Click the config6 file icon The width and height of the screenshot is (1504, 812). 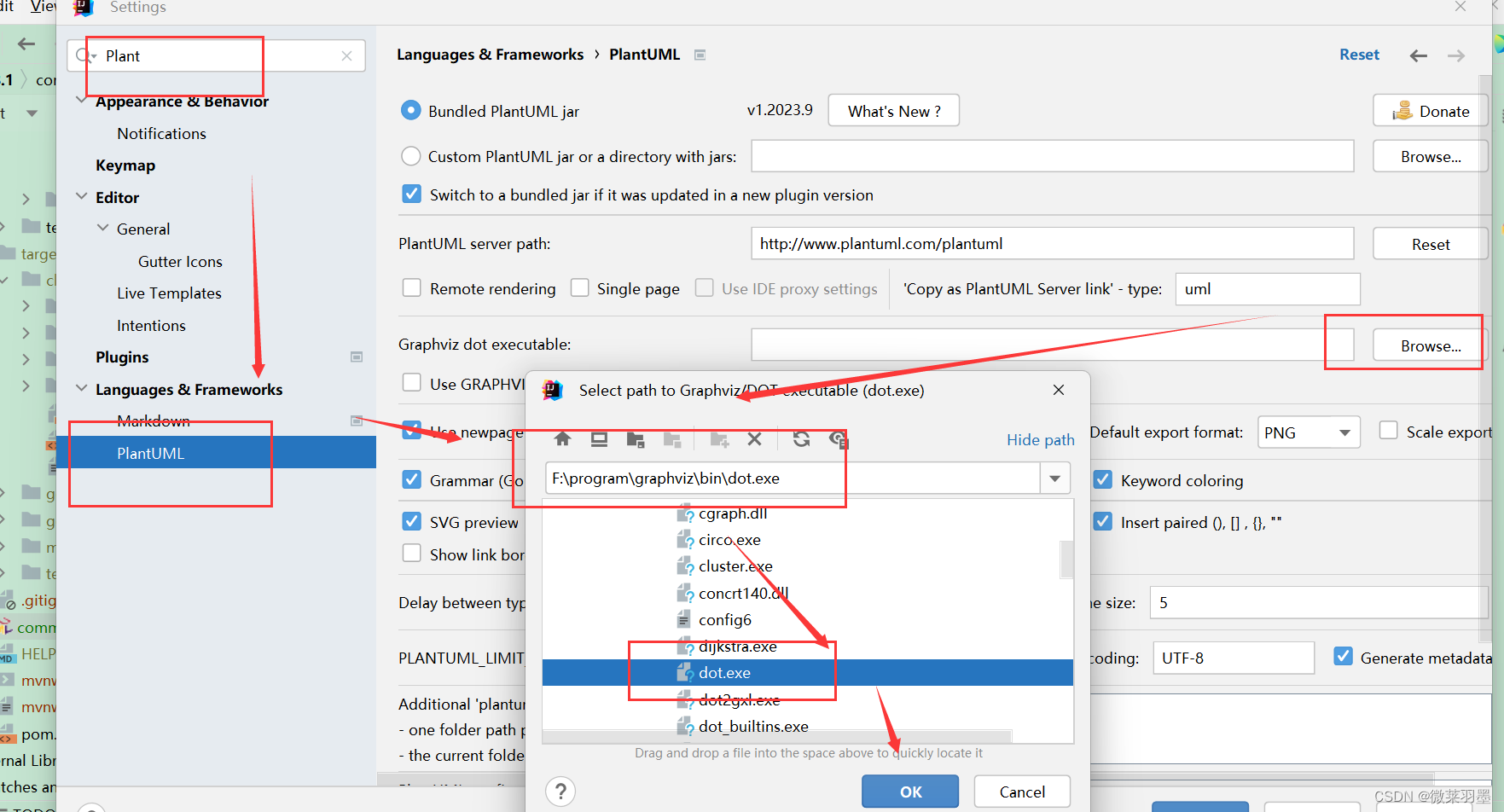684,619
